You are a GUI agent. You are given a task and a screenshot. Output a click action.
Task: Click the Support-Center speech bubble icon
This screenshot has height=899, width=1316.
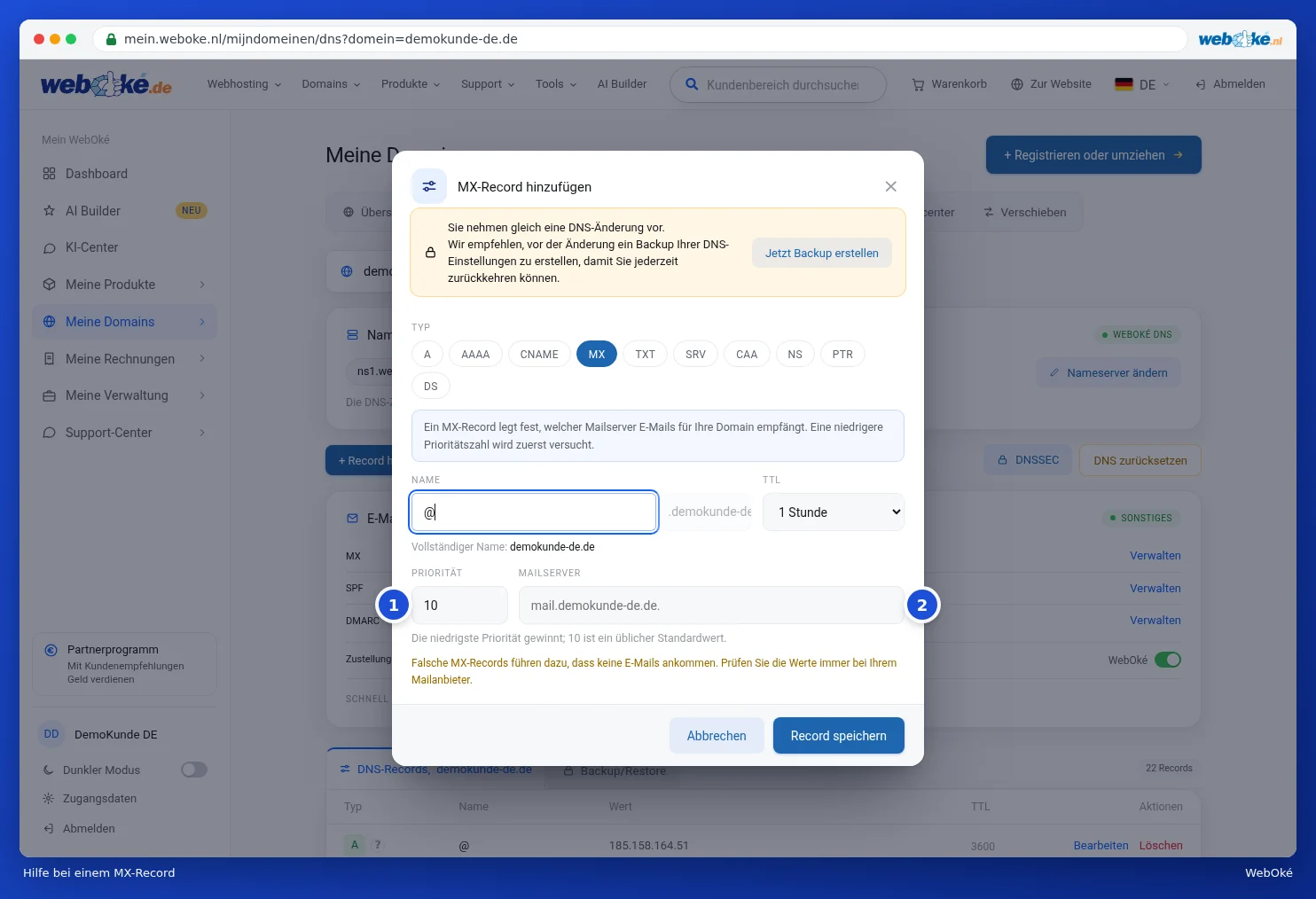pos(49,433)
